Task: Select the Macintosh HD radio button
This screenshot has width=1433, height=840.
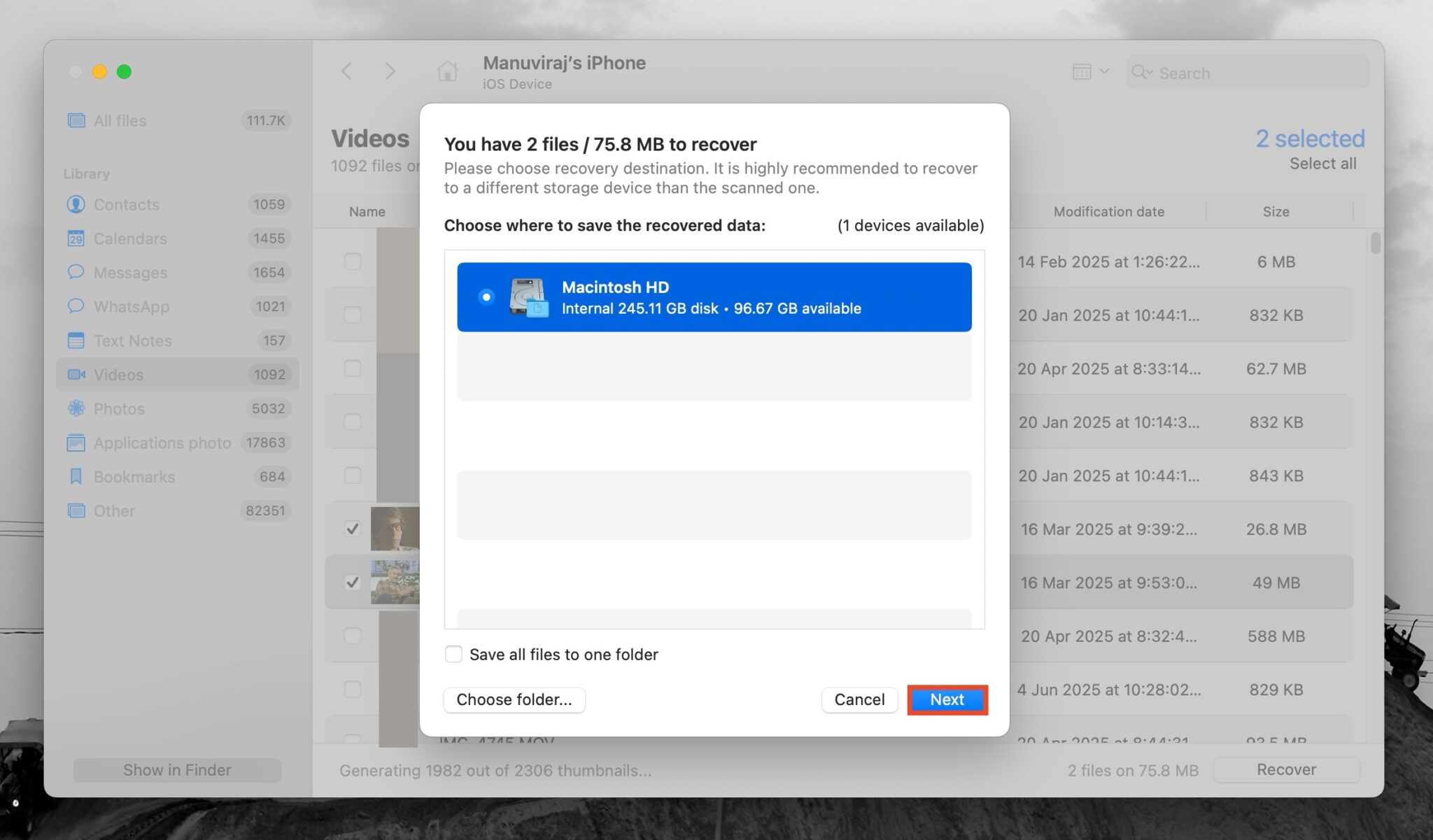Action: pyautogui.click(x=486, y=297)
